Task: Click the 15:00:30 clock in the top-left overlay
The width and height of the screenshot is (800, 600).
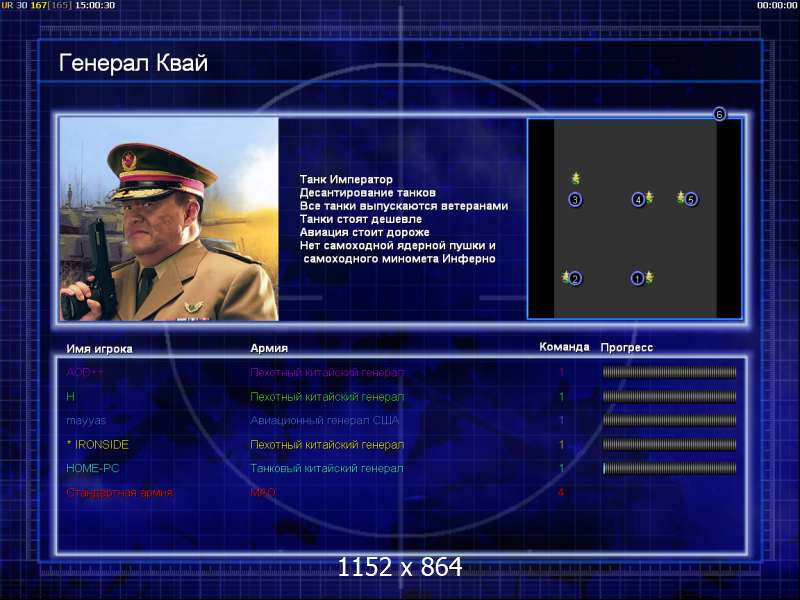Action: pos(95,5)
